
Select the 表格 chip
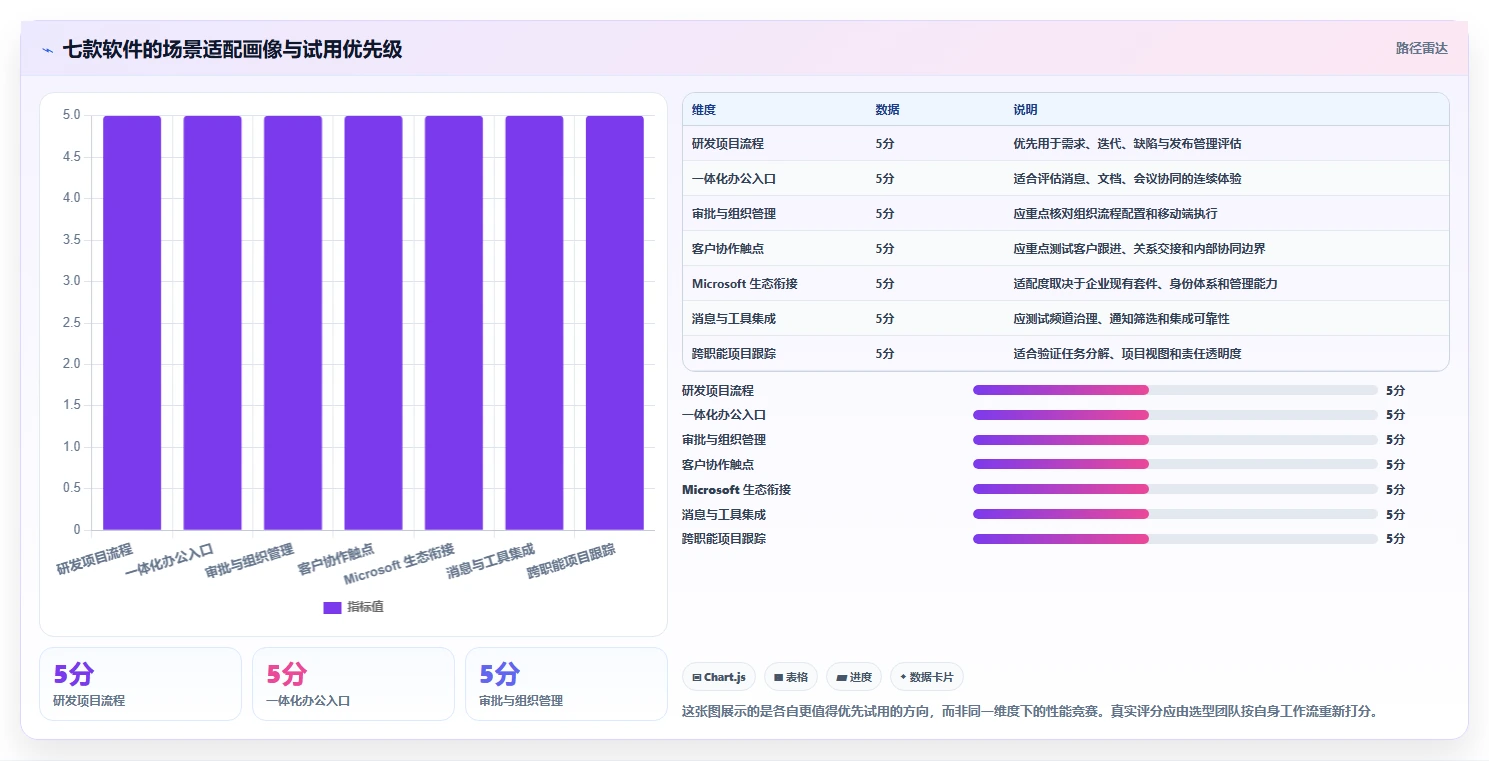click(791, 677)
